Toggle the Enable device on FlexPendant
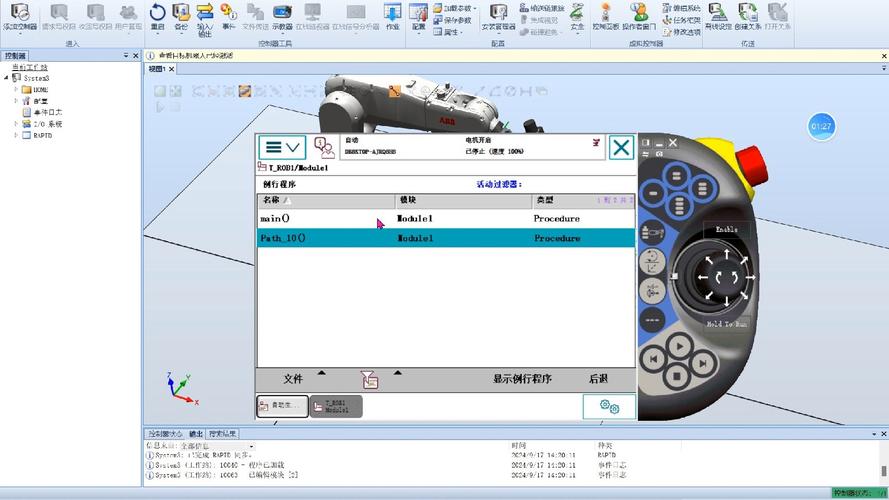This screenshot has width=889, height=500. coord(726,230)
